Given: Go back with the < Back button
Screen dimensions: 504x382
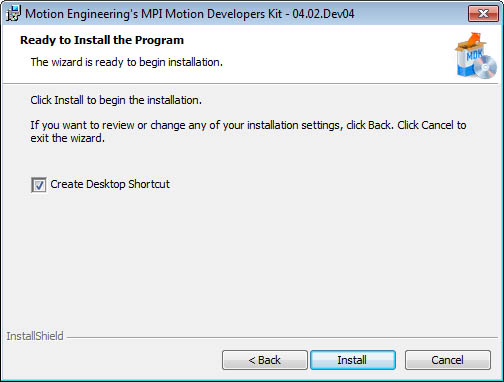Looking at the screenshot, I should pos(265,360).
